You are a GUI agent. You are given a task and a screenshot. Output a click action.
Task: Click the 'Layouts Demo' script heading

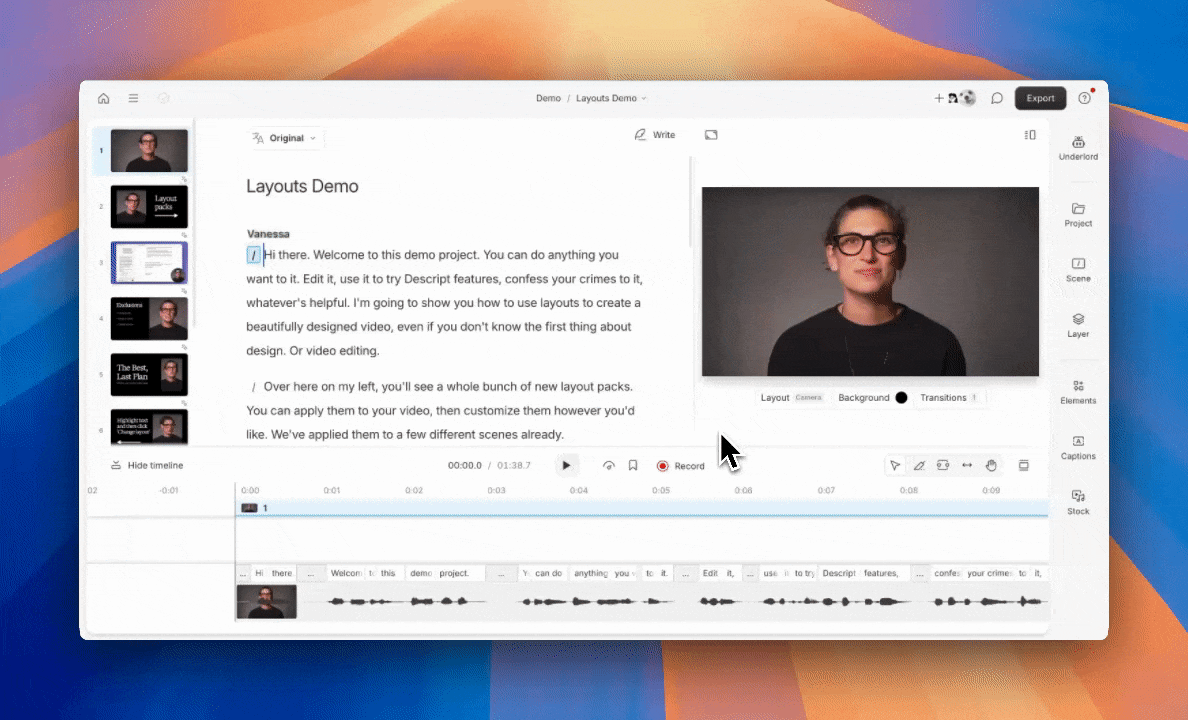click(302, 186)
